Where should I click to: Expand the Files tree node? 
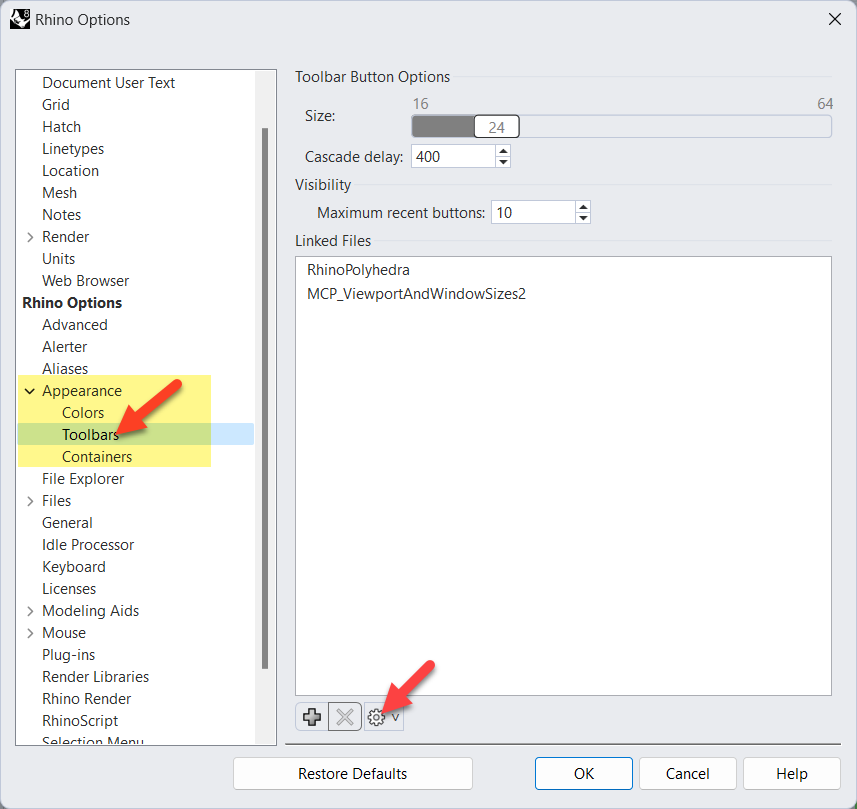coord(30,501)
